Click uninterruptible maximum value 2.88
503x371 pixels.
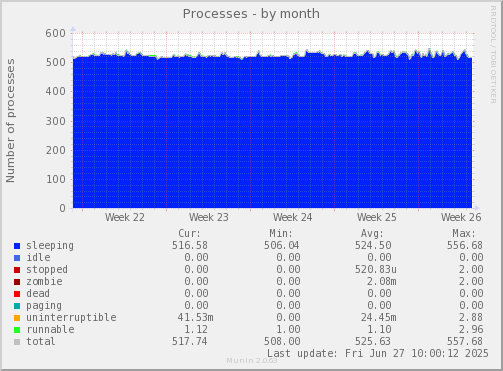471,317
